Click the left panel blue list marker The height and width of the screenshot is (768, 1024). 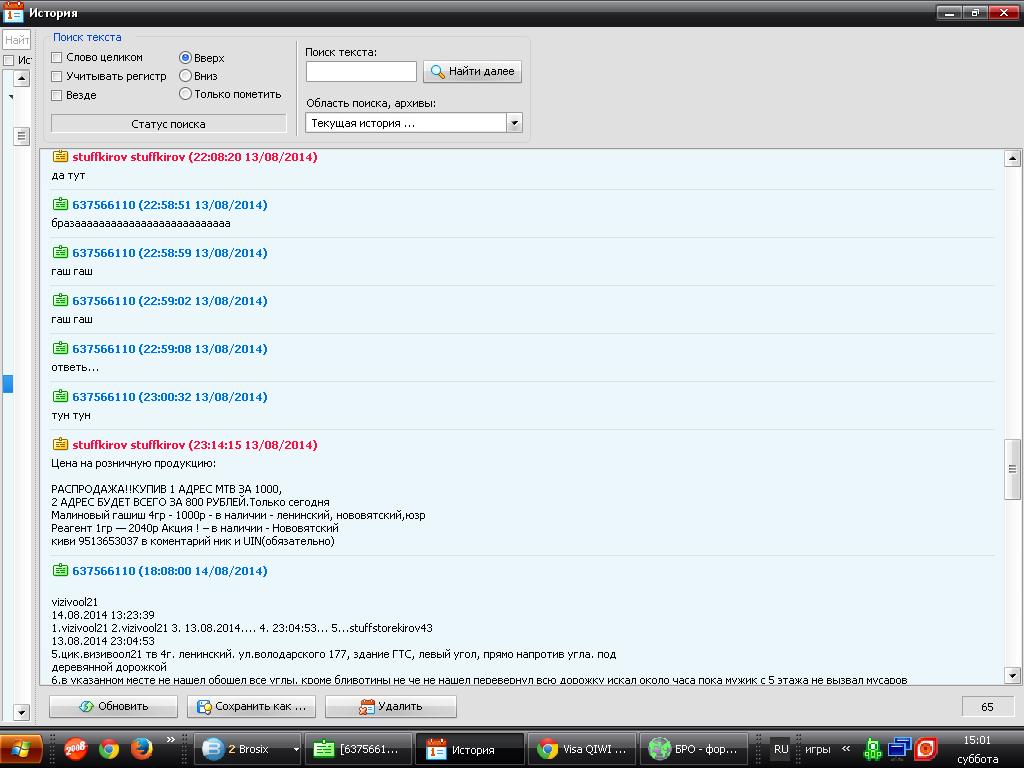click(8, 383)
